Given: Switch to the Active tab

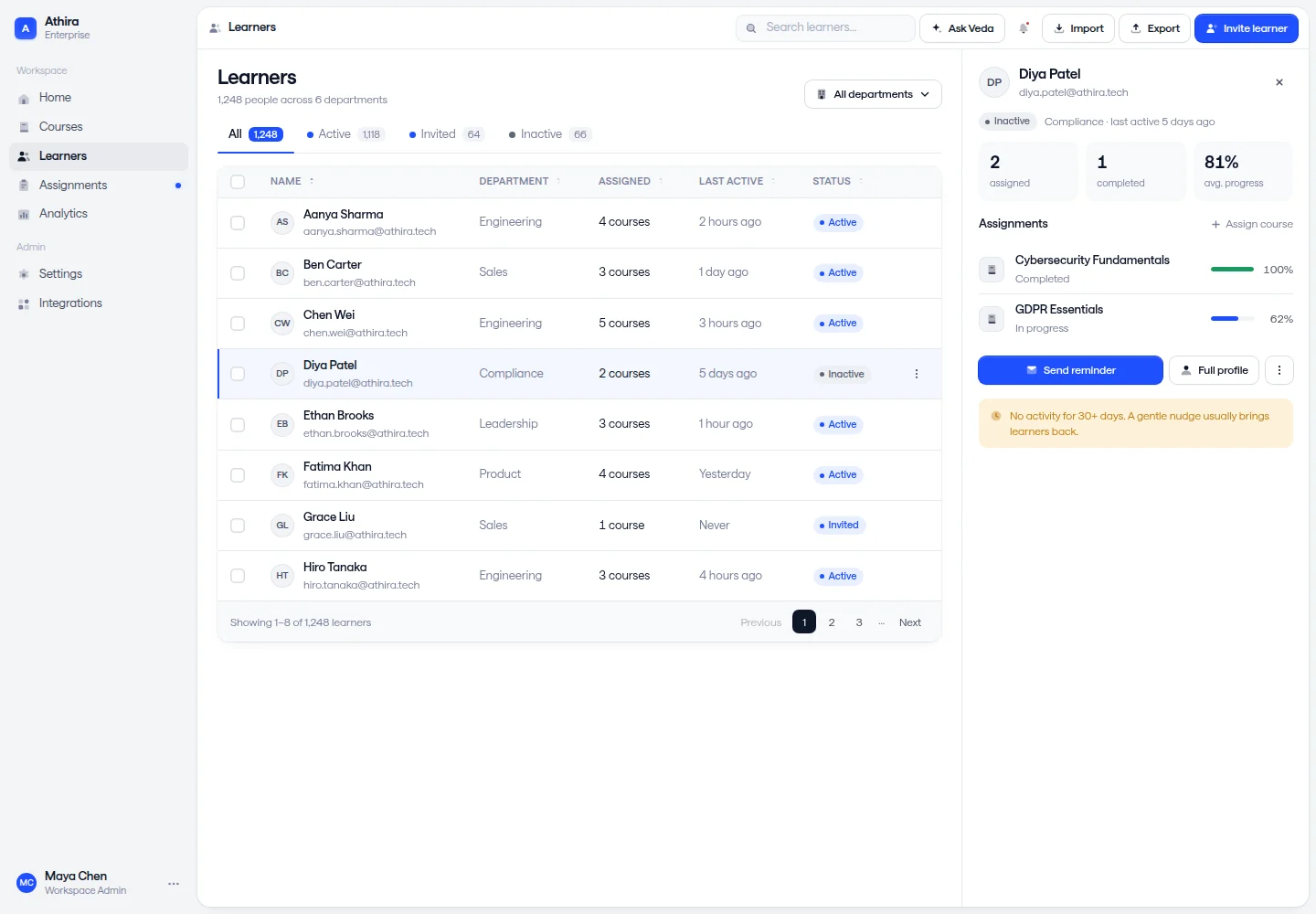Looking at the screenshot, I should pyautogui.click(x=345, y=134).
